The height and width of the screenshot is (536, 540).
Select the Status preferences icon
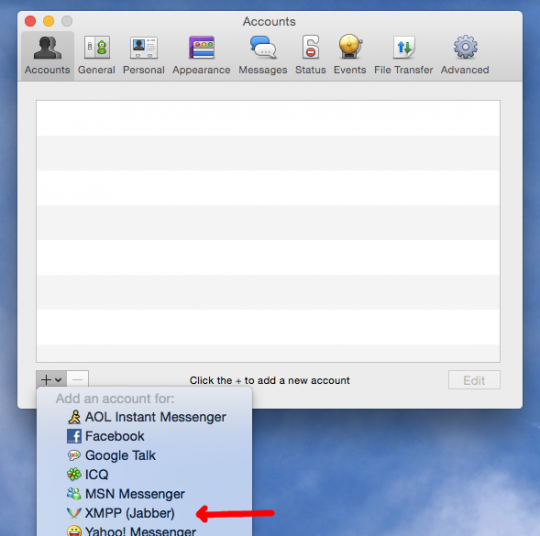tap(310, 55)
